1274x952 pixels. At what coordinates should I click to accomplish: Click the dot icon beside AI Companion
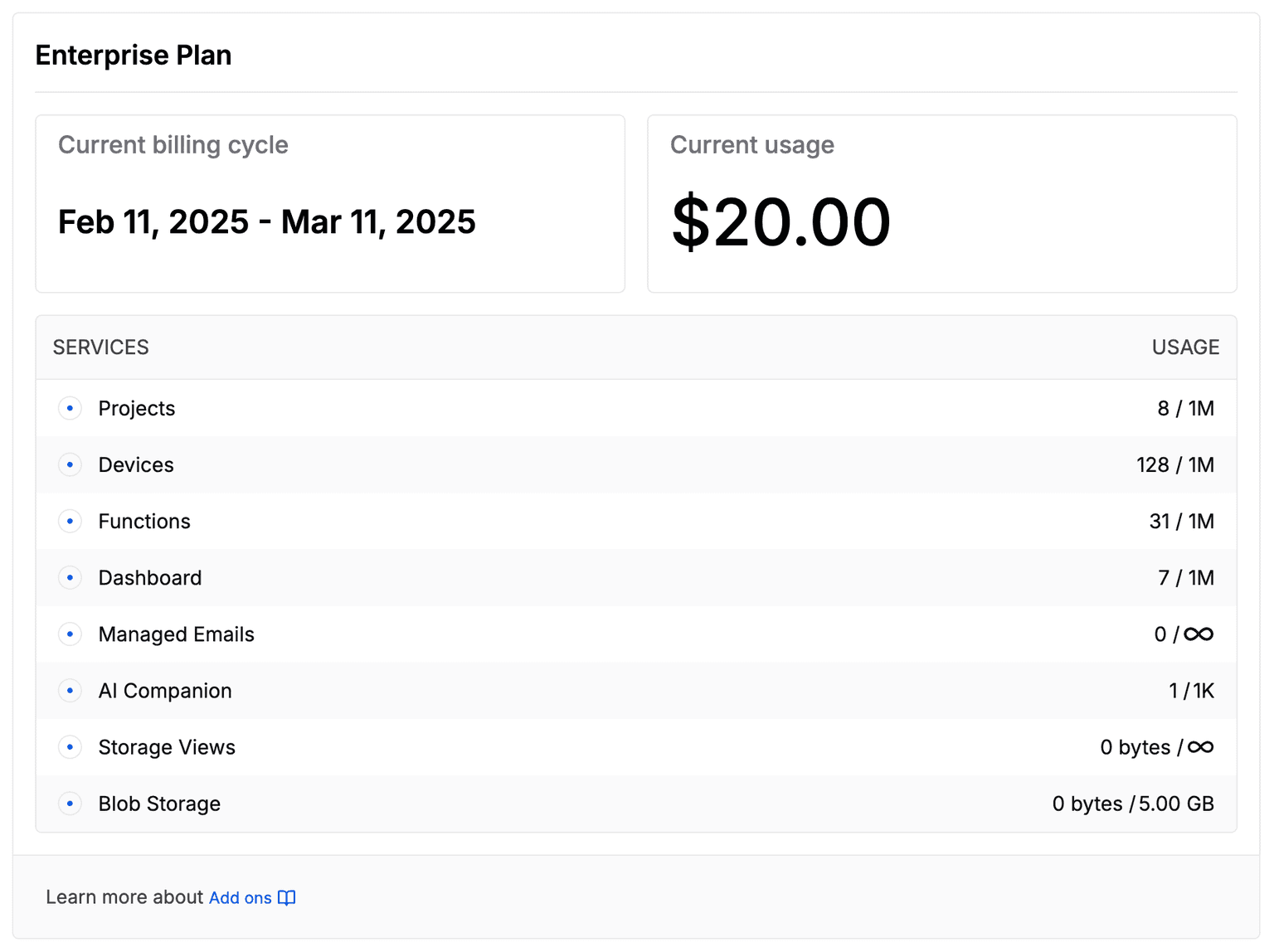point(70,690)
